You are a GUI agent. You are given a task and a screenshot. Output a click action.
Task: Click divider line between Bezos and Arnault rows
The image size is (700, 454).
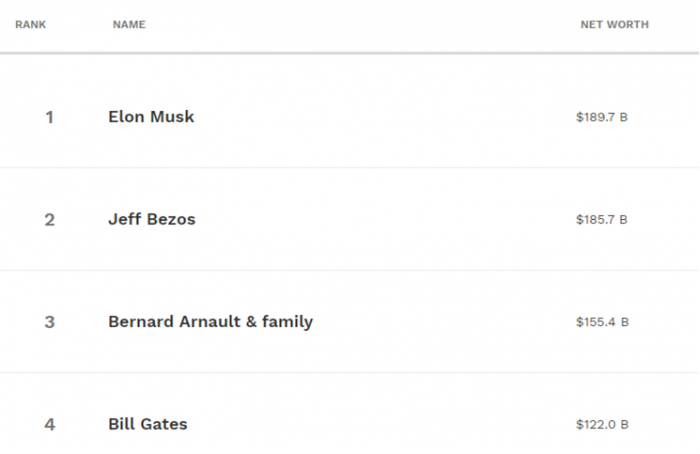(x=350, y=270)
